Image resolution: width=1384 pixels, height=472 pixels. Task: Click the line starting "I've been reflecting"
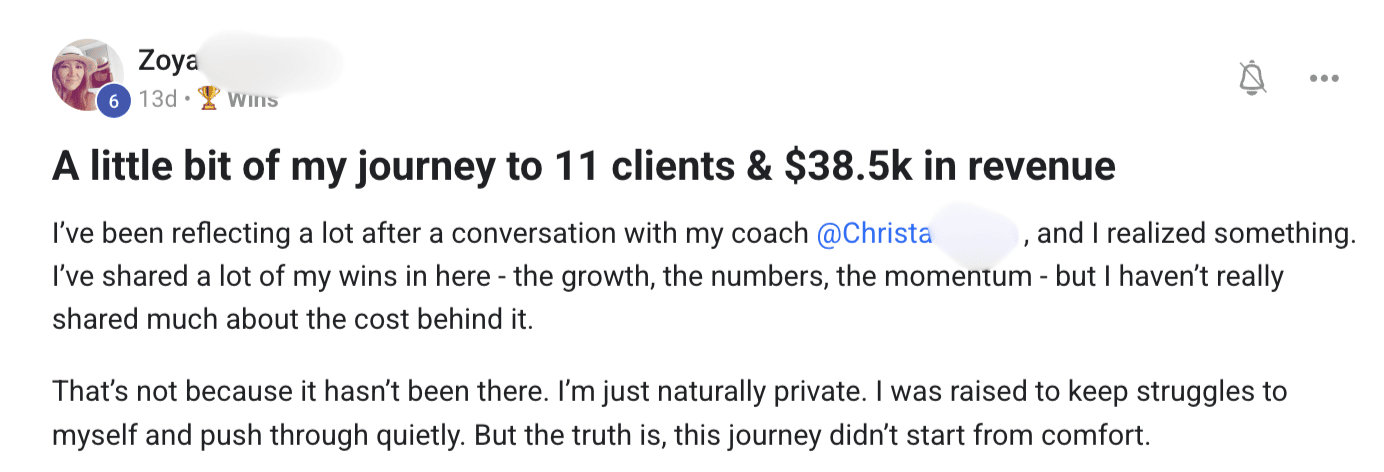[x=430, y=234]
